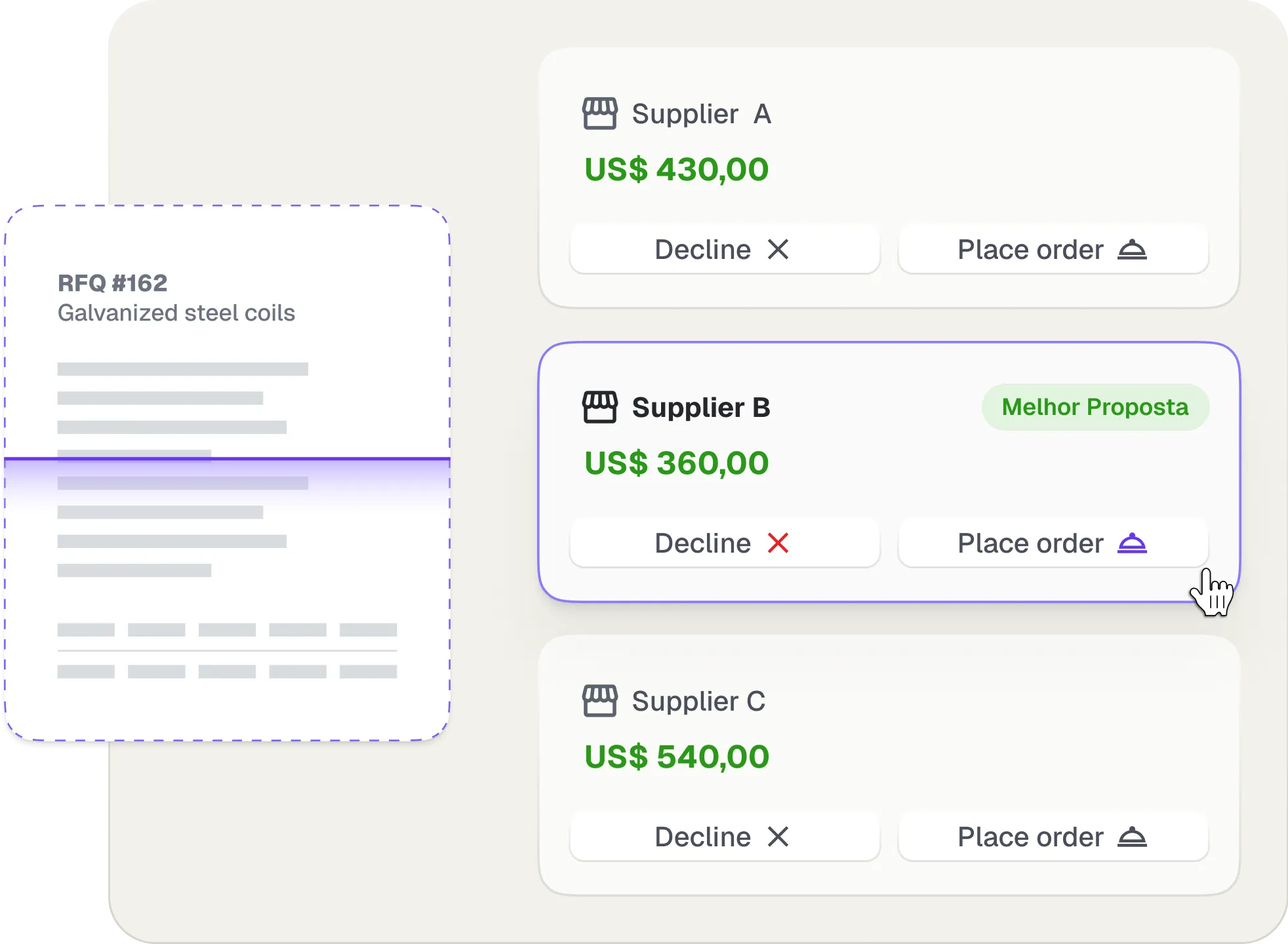Click the X icon in Supplier A's Decline button
The width and height of the screenshot is (1288, 944).
pyautogui.click(x=778, y=250)
